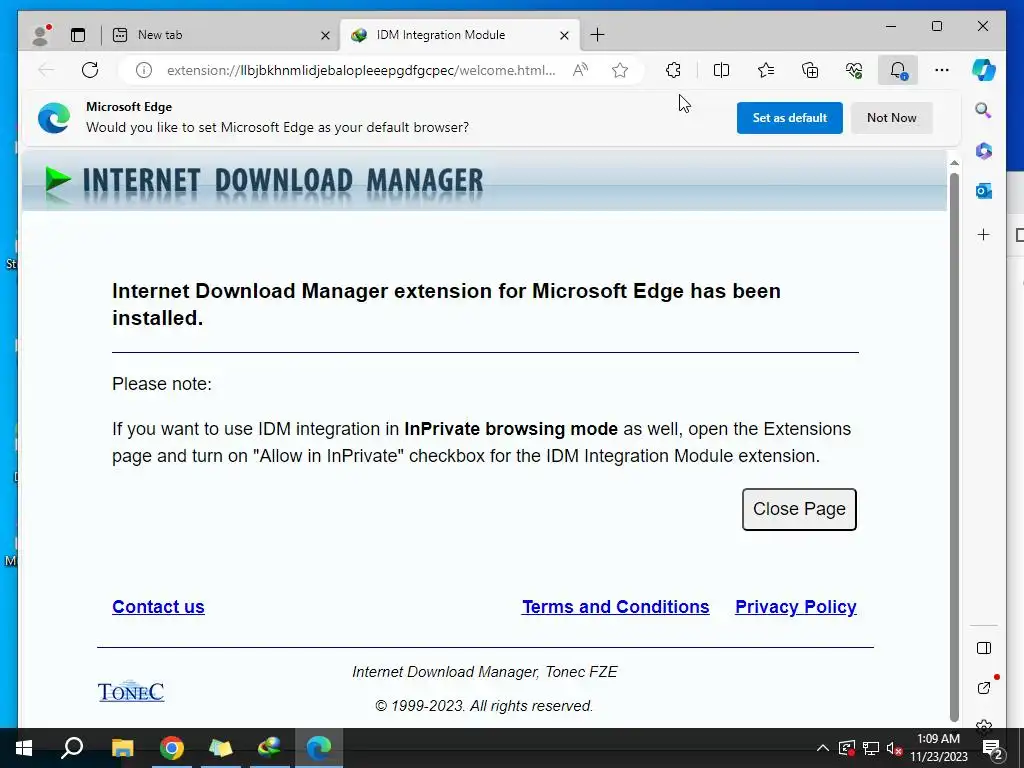This screenshot has width=1024, height=768.
Task: Close the New tab tab
Action: point(325,35)
